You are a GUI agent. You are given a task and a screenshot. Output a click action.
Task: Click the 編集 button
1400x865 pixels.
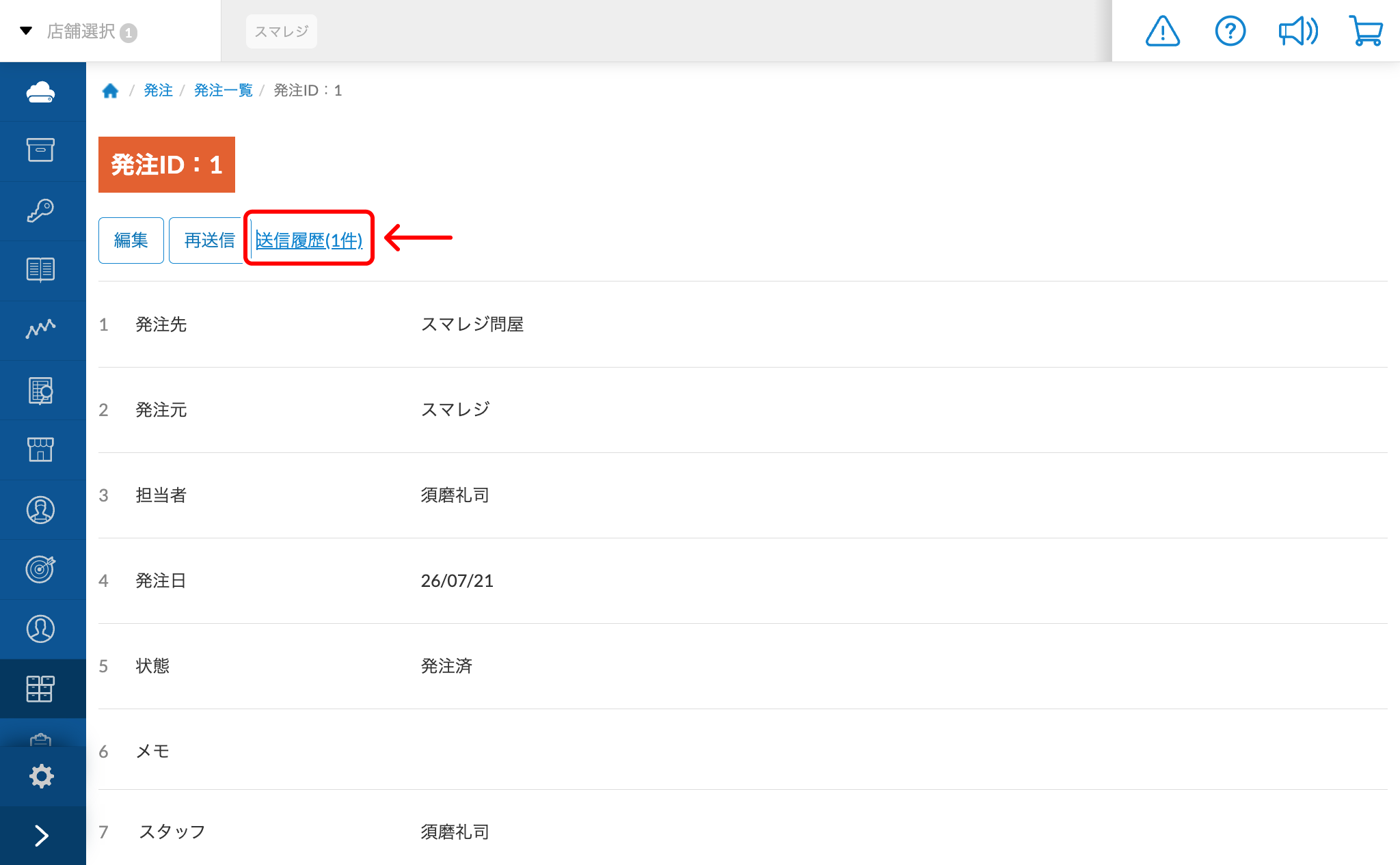[x=131, y=241]
